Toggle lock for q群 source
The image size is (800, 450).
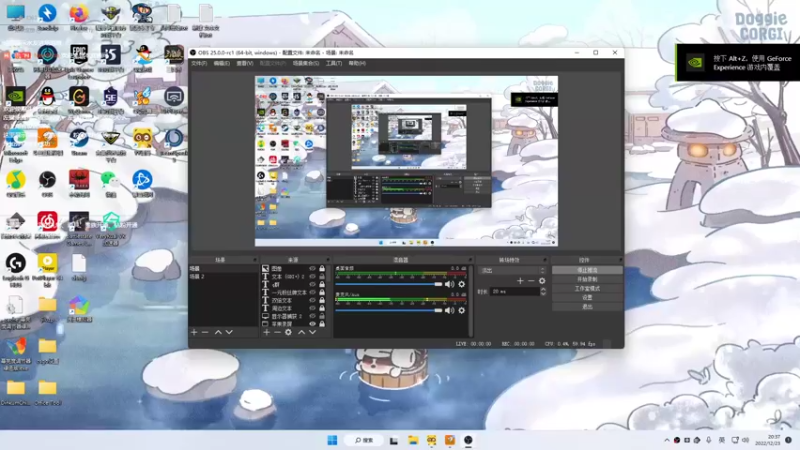point(322,284)
